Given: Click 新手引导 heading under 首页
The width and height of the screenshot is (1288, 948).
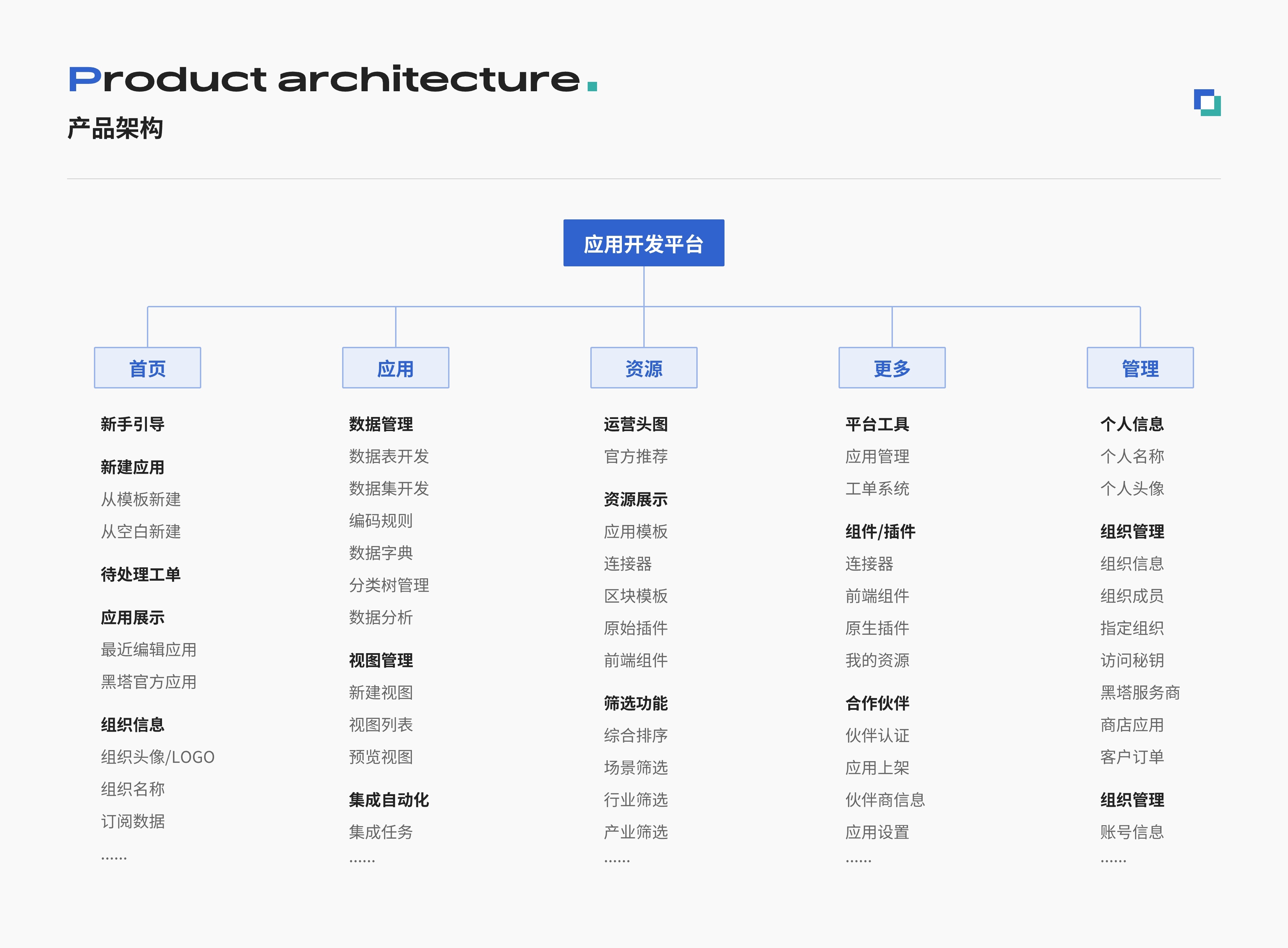Looking at the screenshot, I should coord(132,424).
